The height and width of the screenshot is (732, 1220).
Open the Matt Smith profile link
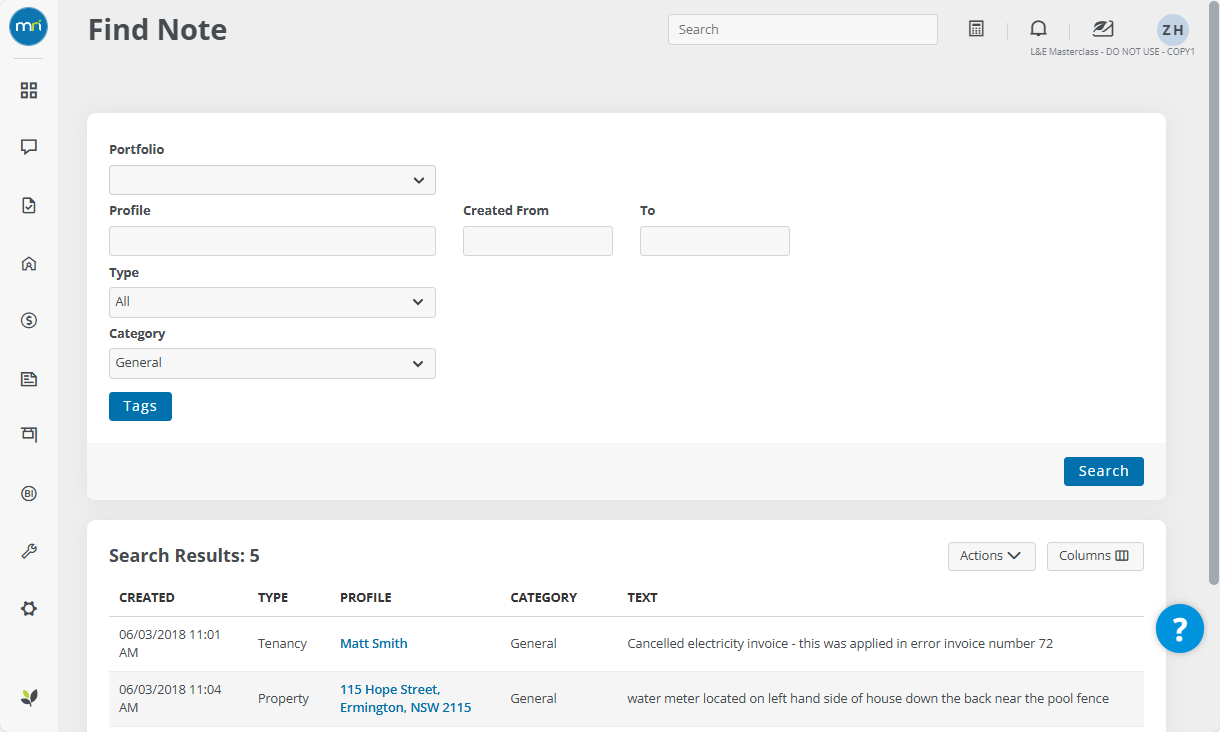[x=374, y=644]
